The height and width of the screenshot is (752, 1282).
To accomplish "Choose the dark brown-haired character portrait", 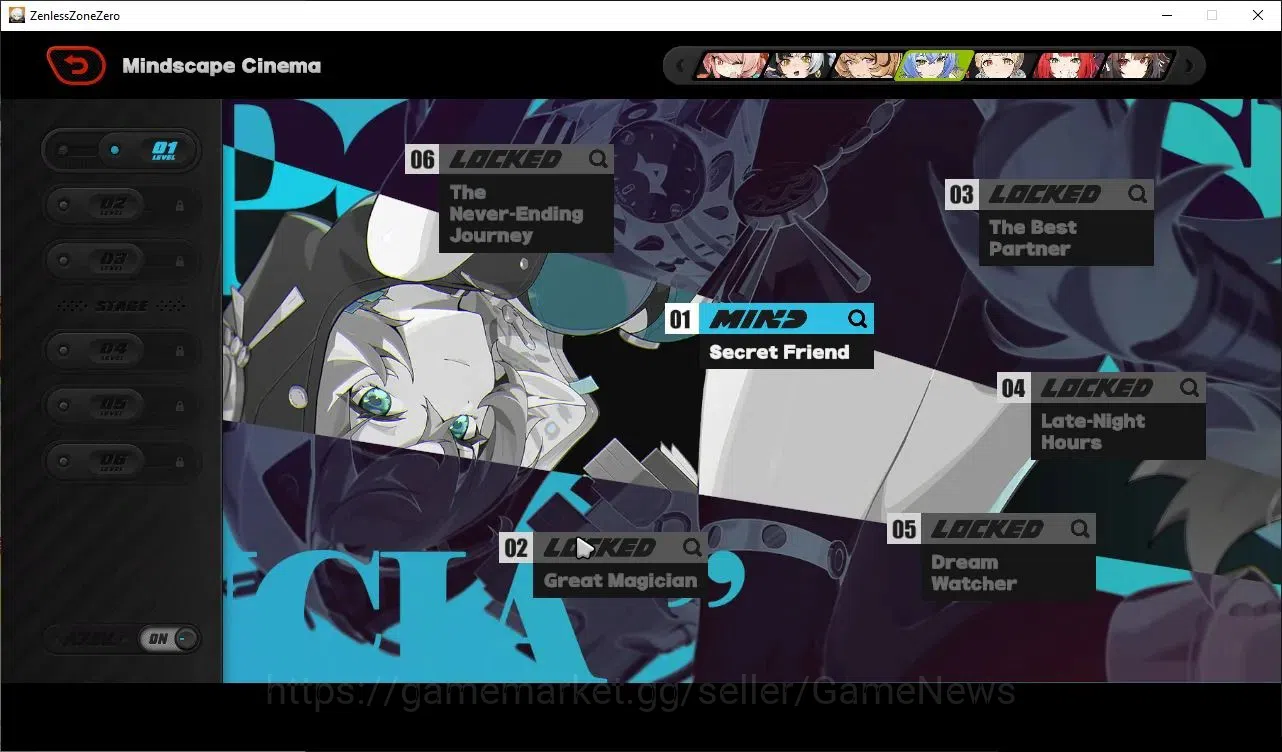I will click(1137, 66).
